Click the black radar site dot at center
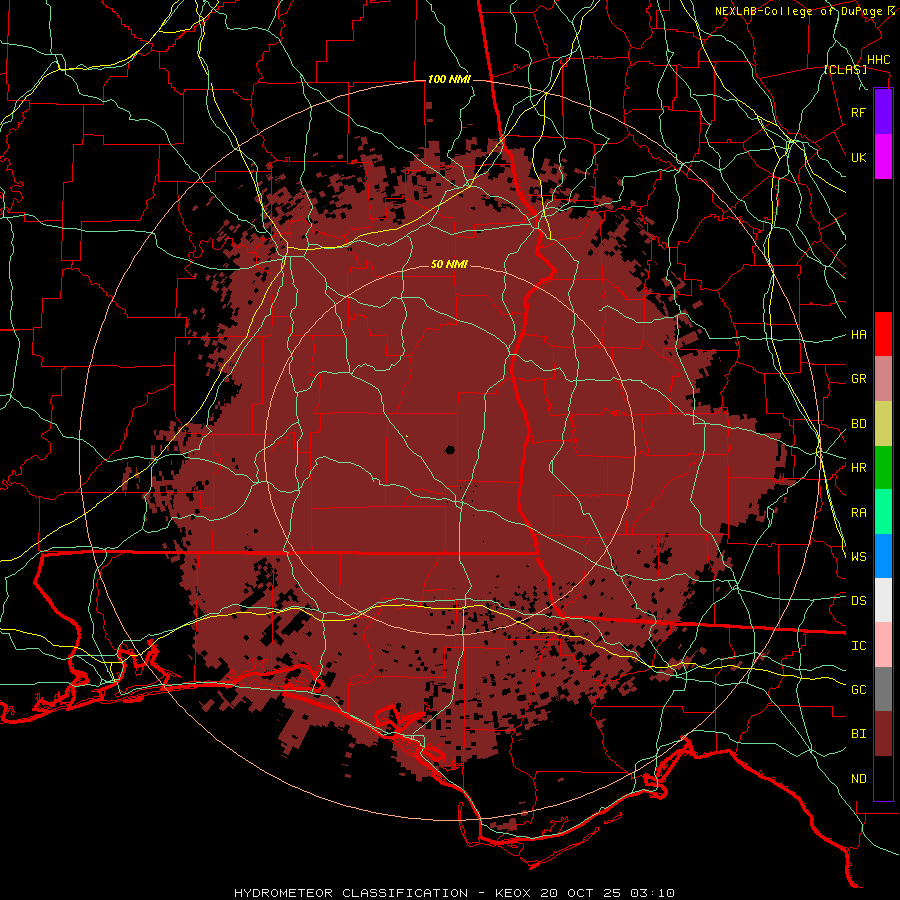 click(x=449, y=449)
